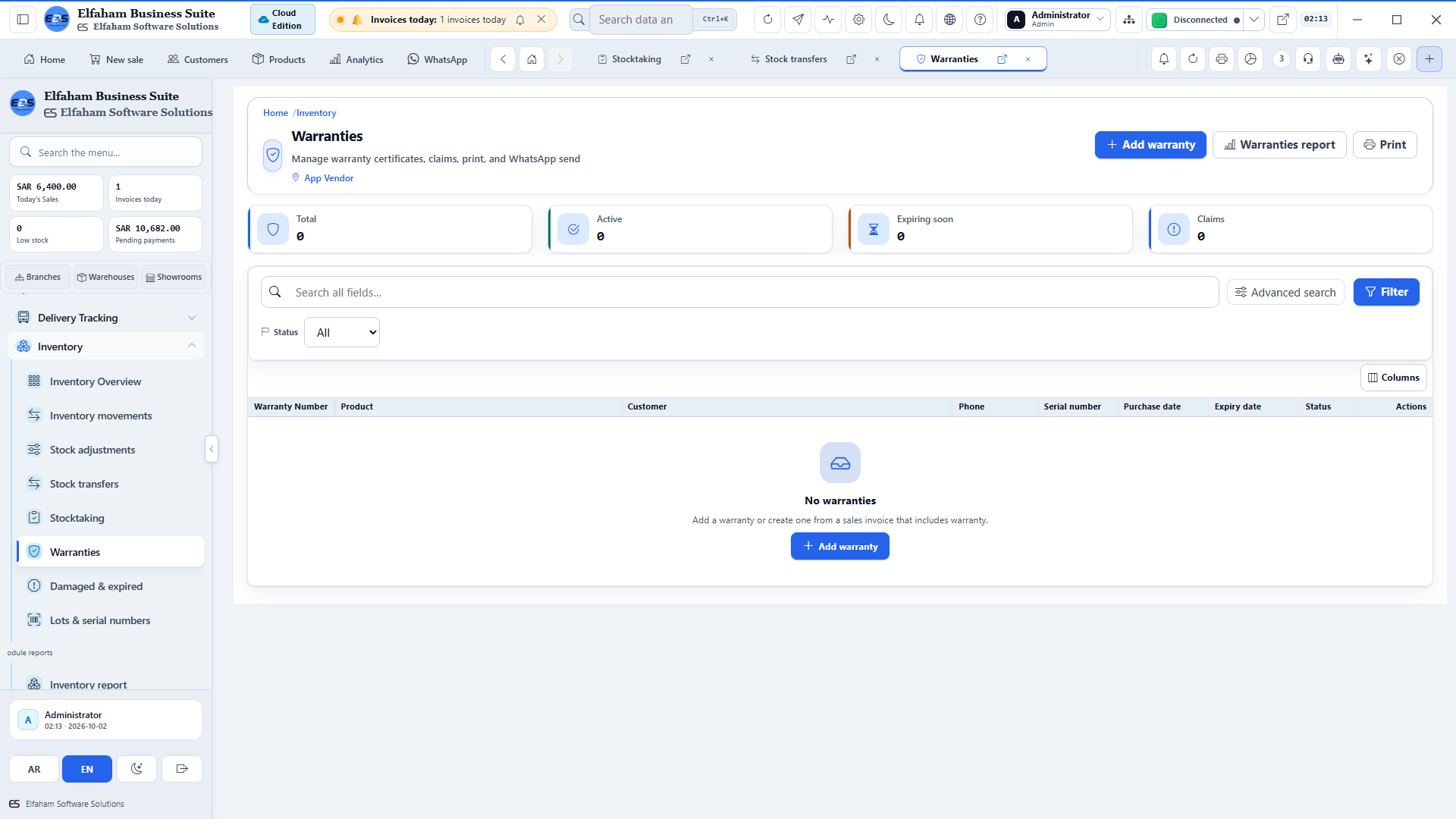Toggle dark mode moon icon
1456x819 pixels.
pyautogui.click(x=889, y=20)
